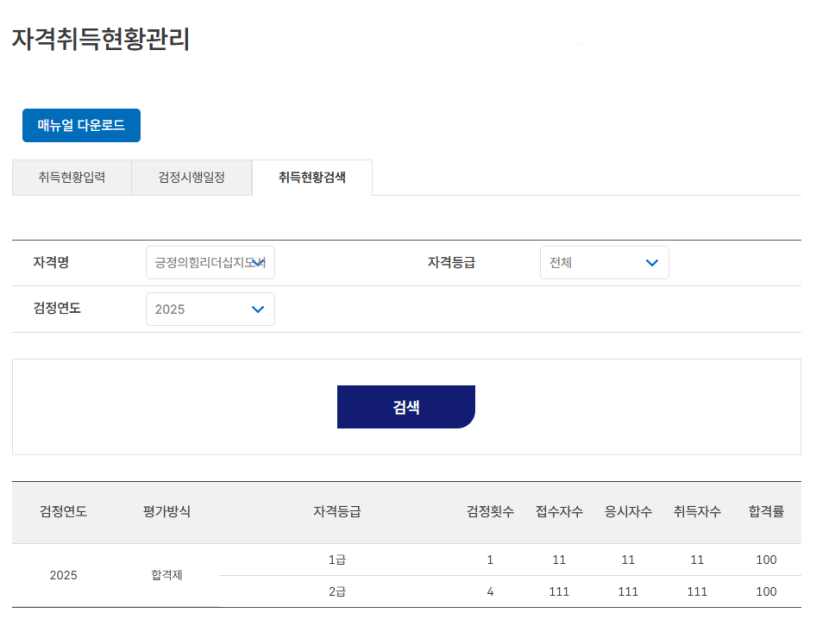Click the 평가방식 column header
835x619 pixels.
click(x=166, y=512)
